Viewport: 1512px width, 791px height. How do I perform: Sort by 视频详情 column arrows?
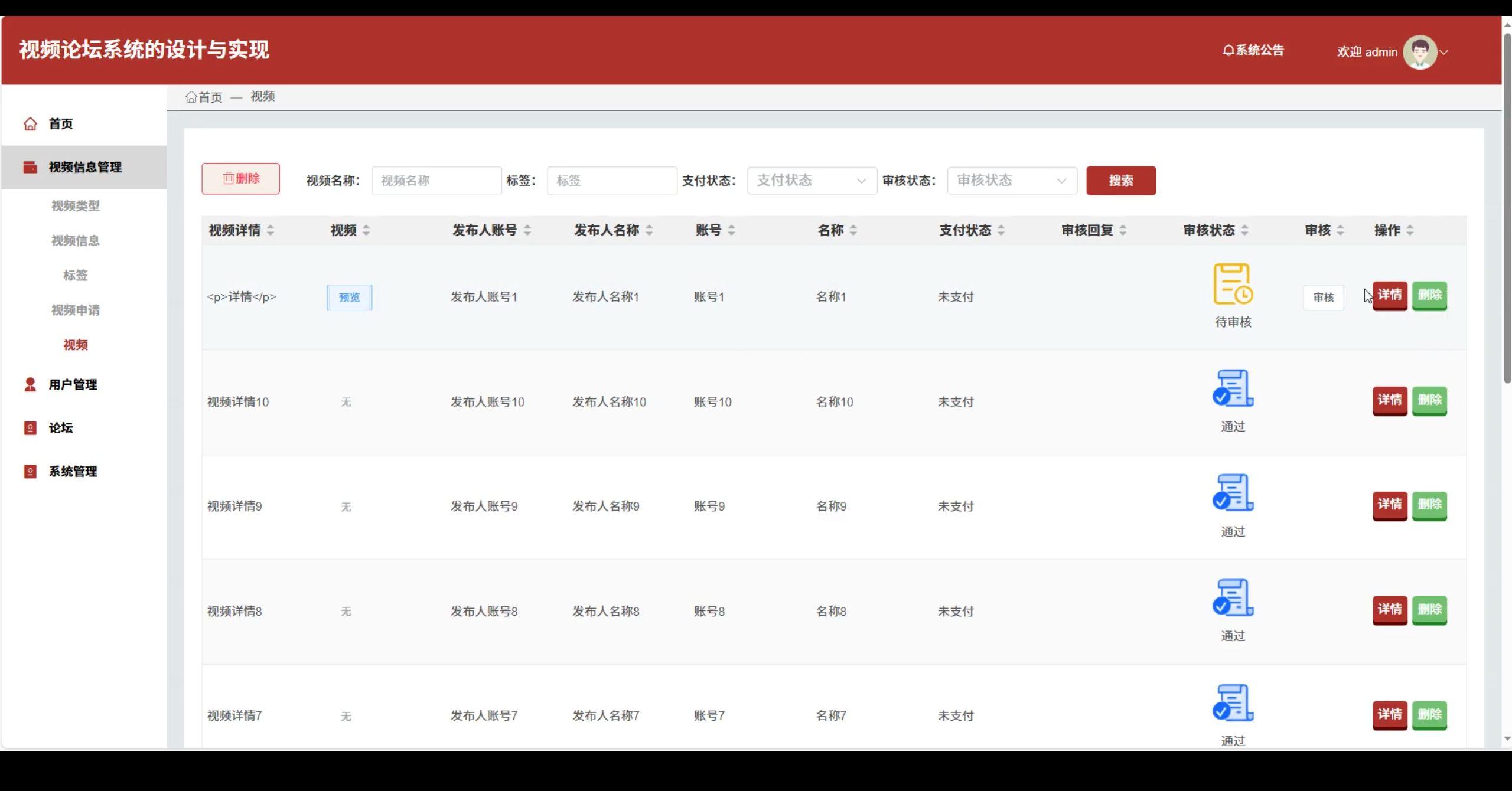coord(271,230)
